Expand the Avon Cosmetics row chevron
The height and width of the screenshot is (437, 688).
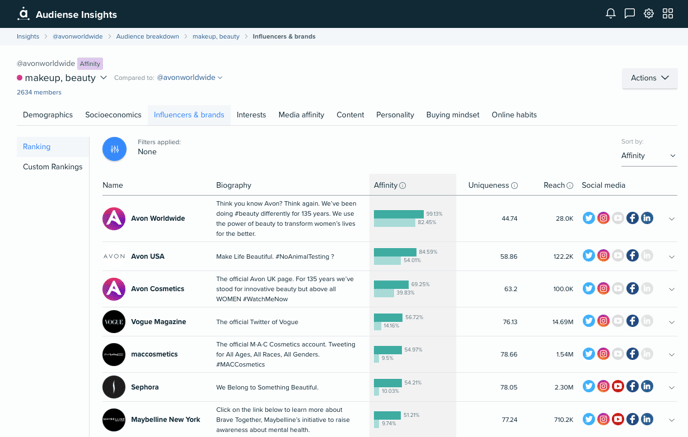[671, 289]
